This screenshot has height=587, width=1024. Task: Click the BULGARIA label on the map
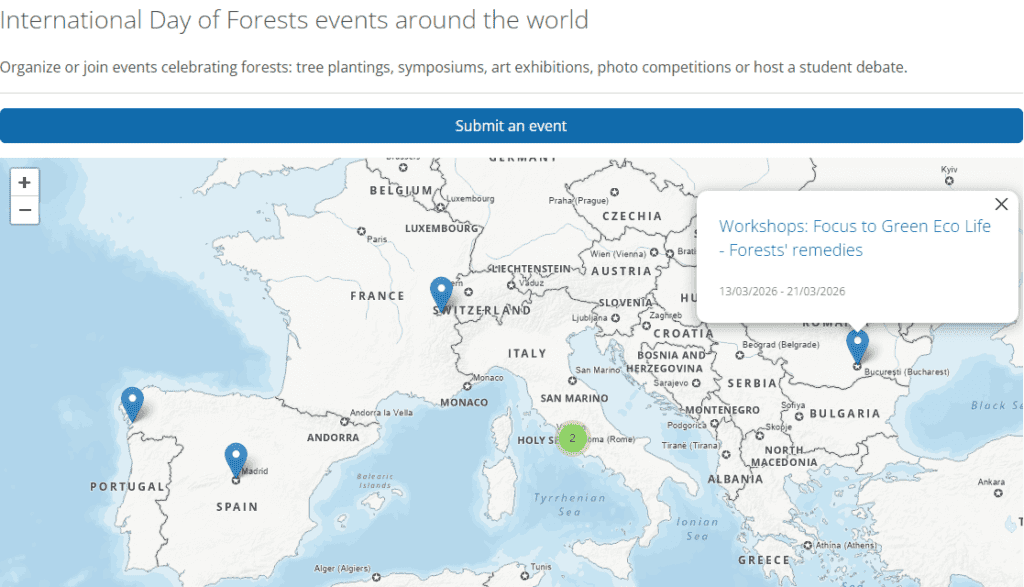tap(845, 413)
